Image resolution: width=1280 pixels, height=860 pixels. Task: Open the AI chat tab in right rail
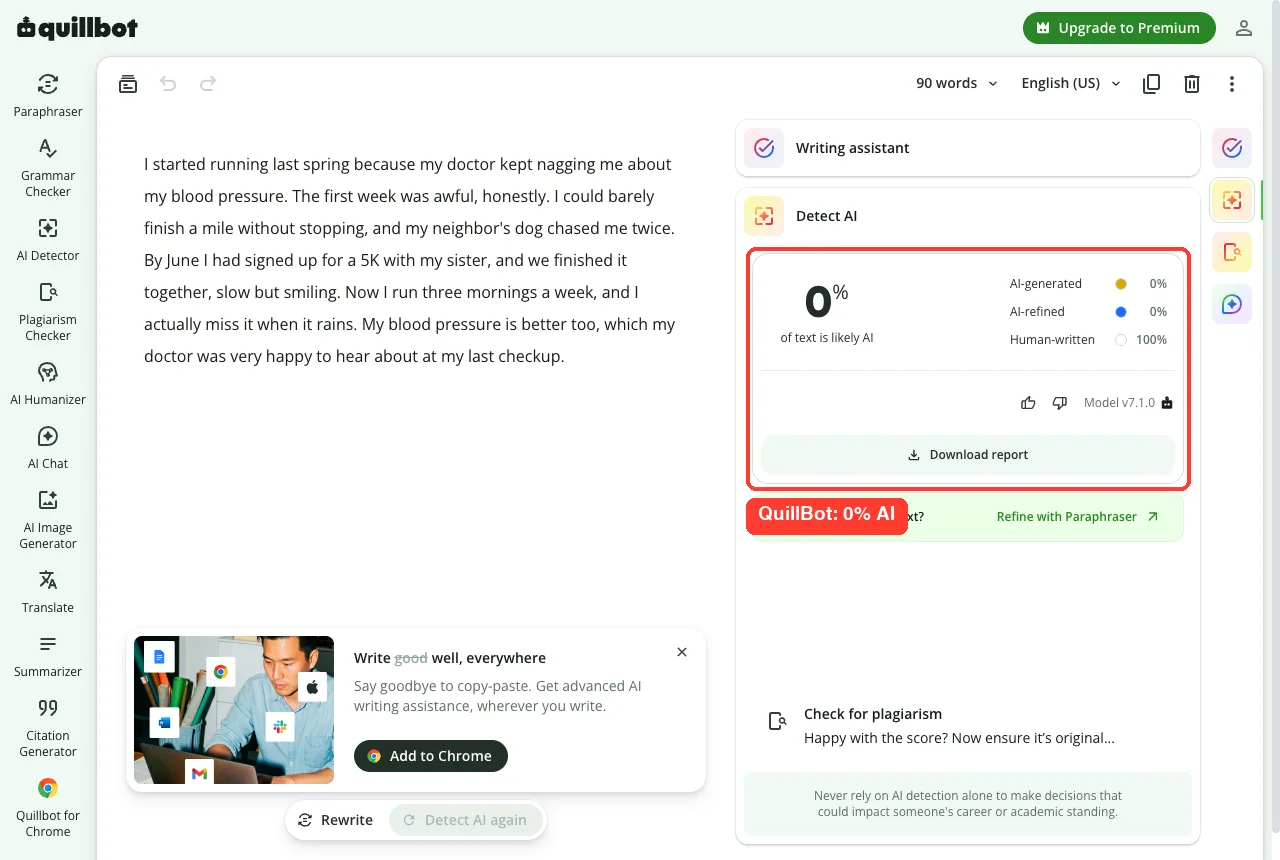(1232, 304)
